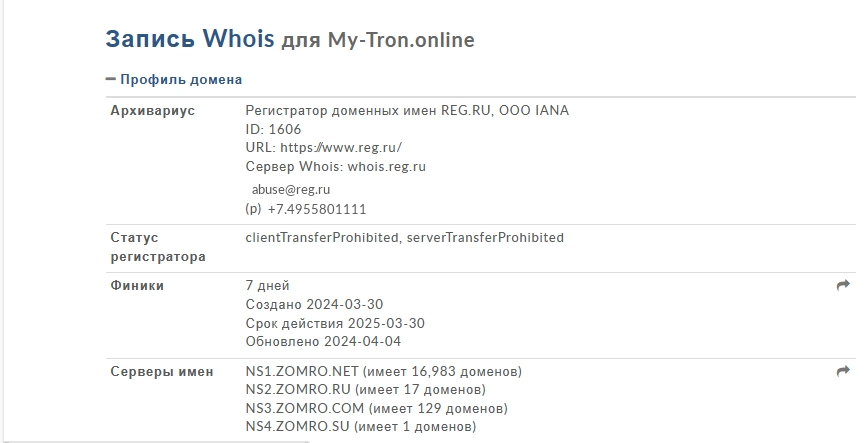Click the serverTransferProhibited status
867x443 pixels.
[485, 237]
